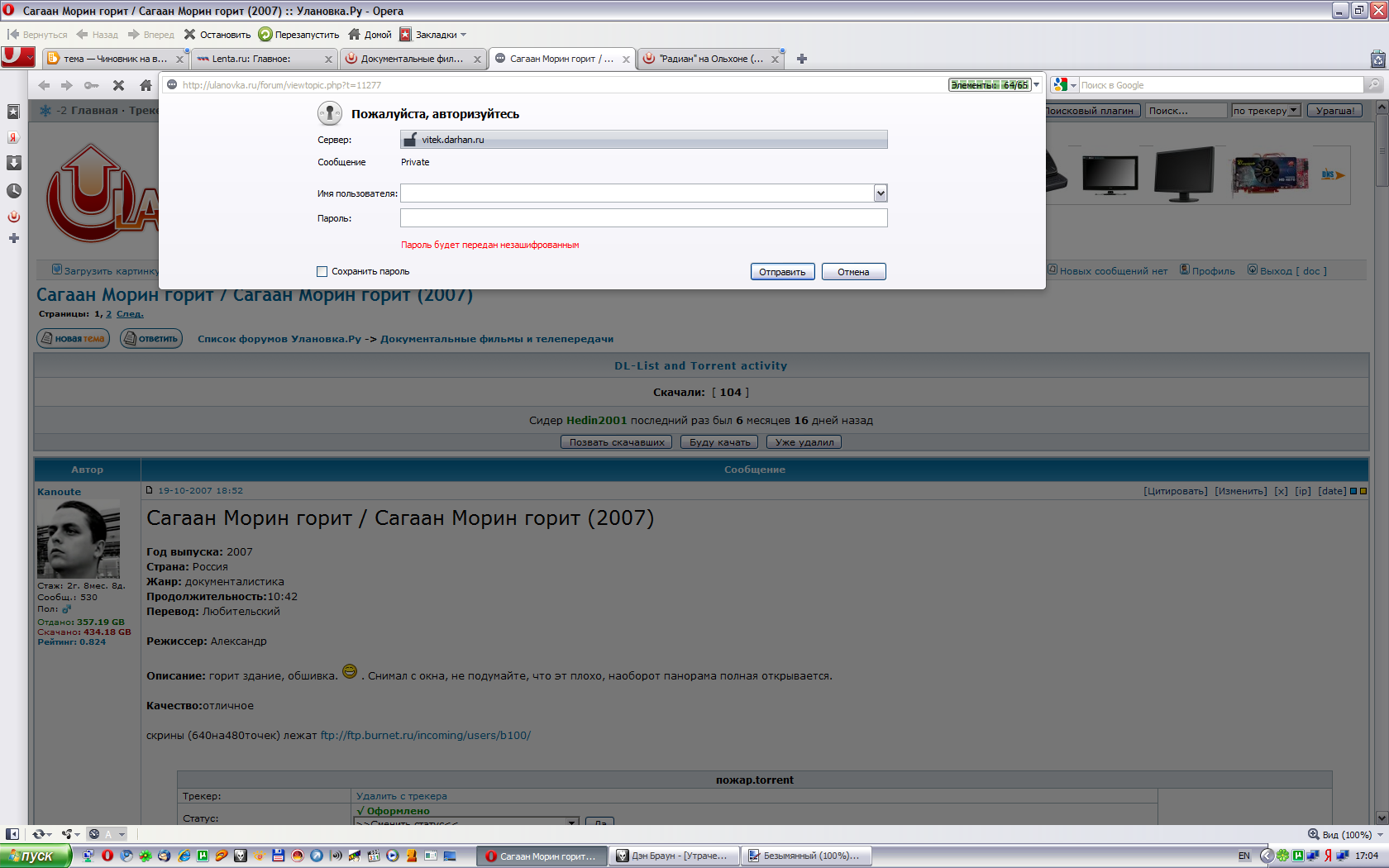Viewport: 1389px width, 868px height.
Task: Open a new tab with the plus button
Action: (x=801, y=59)
